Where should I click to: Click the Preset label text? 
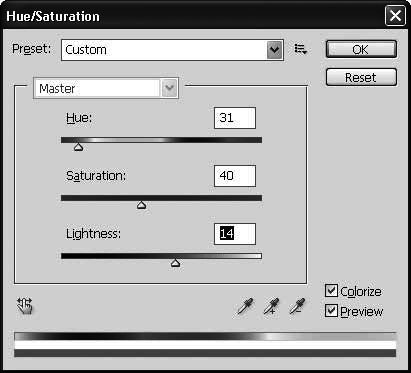click(32, 49)
